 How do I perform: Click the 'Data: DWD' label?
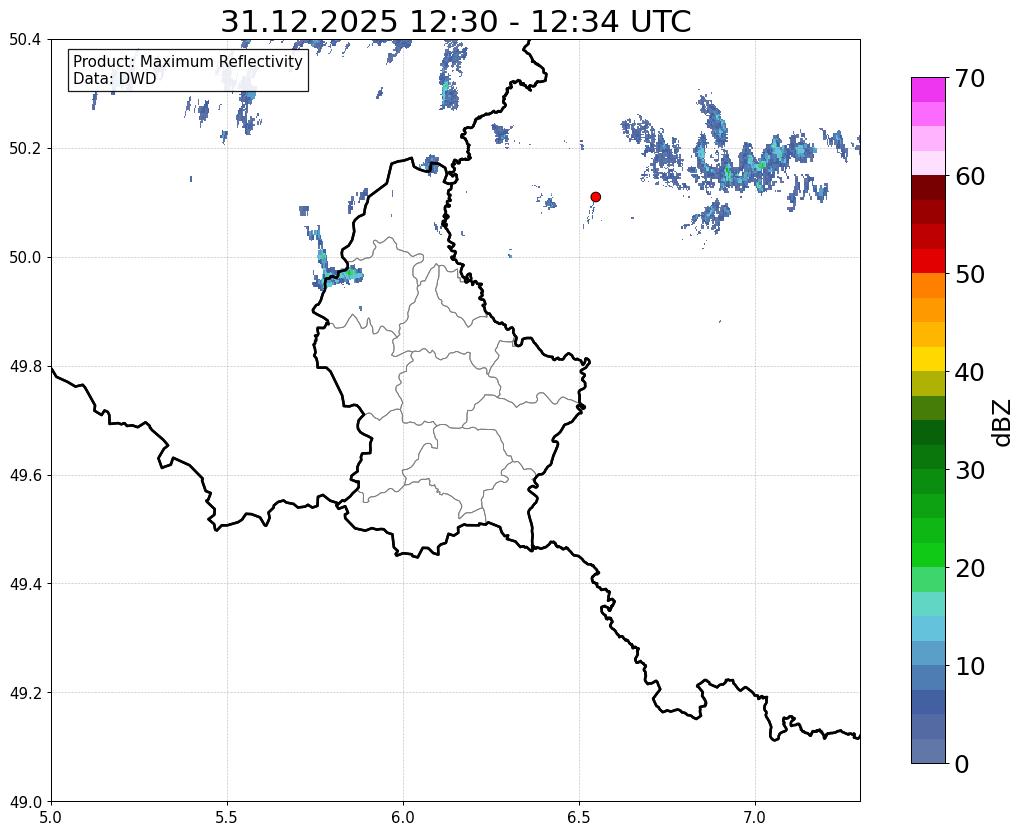[x=115, y=78]
